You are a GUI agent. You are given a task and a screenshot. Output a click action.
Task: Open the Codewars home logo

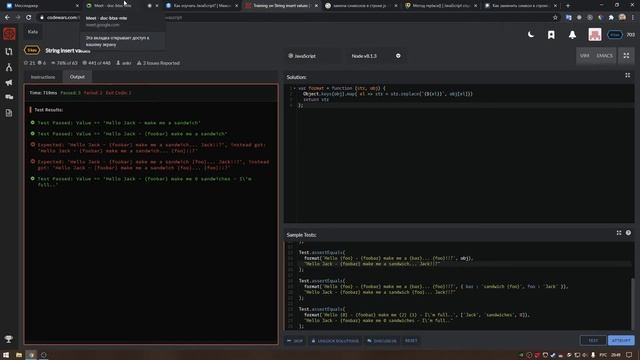(9, 34)
